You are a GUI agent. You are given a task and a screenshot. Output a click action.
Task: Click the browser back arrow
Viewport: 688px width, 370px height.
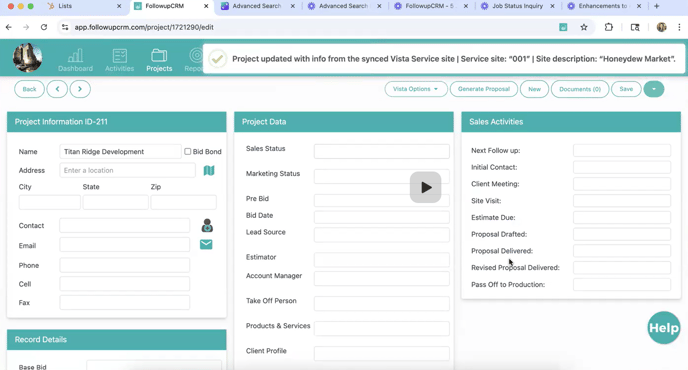[x=9, y=27]
